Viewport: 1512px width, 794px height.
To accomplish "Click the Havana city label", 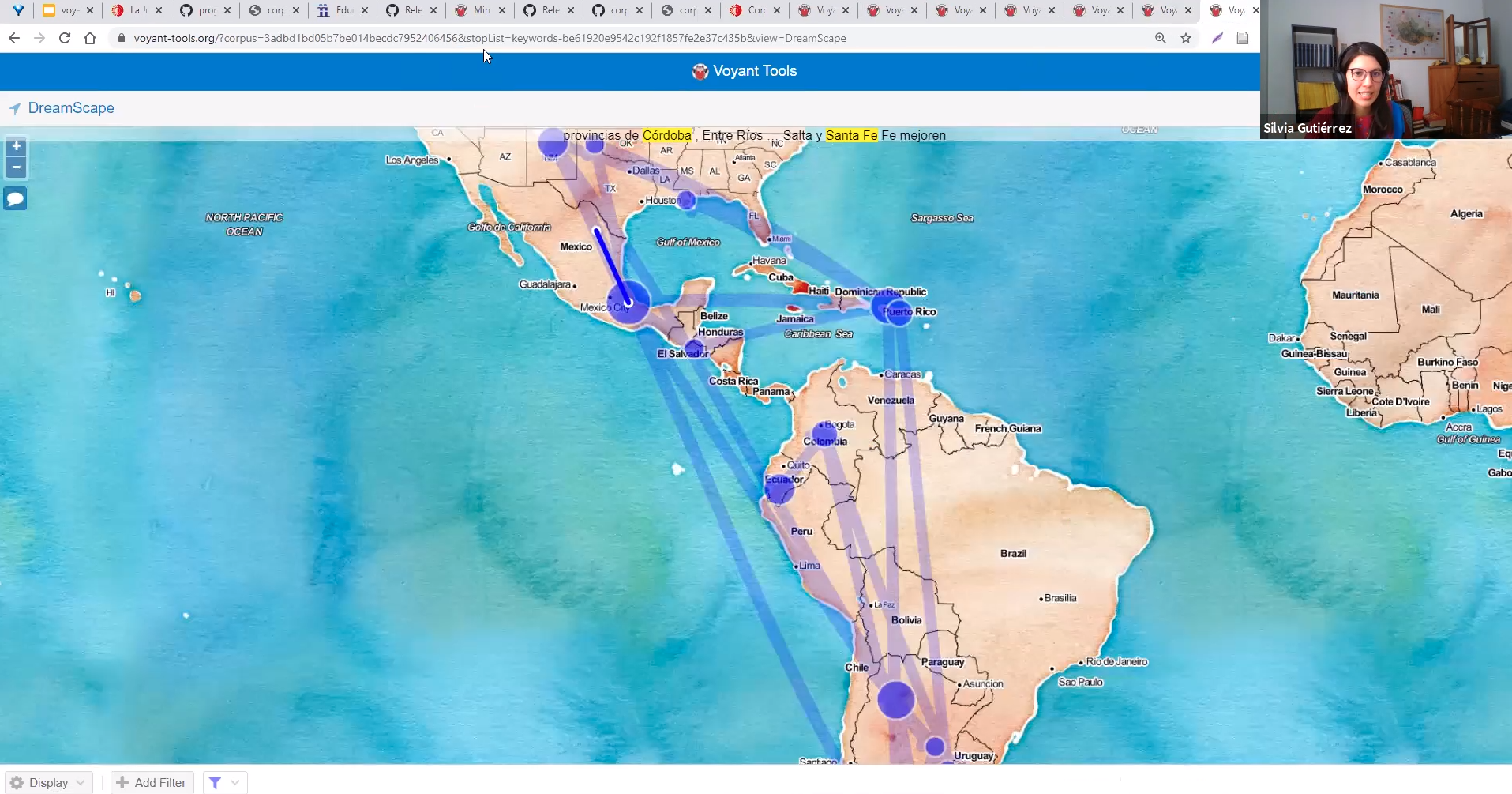I will click(768, 261).
